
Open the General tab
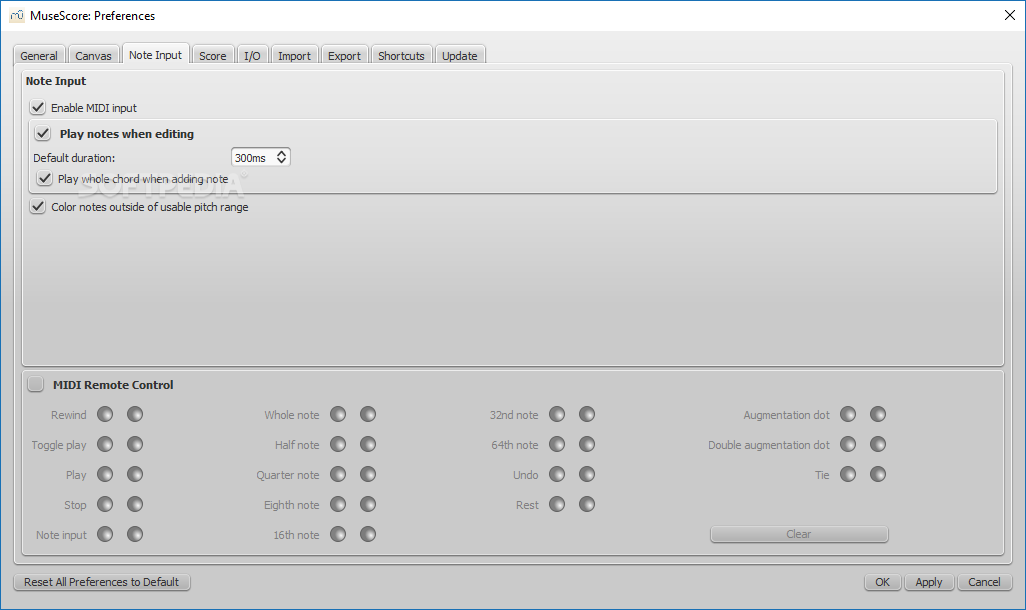pos(39,56)
